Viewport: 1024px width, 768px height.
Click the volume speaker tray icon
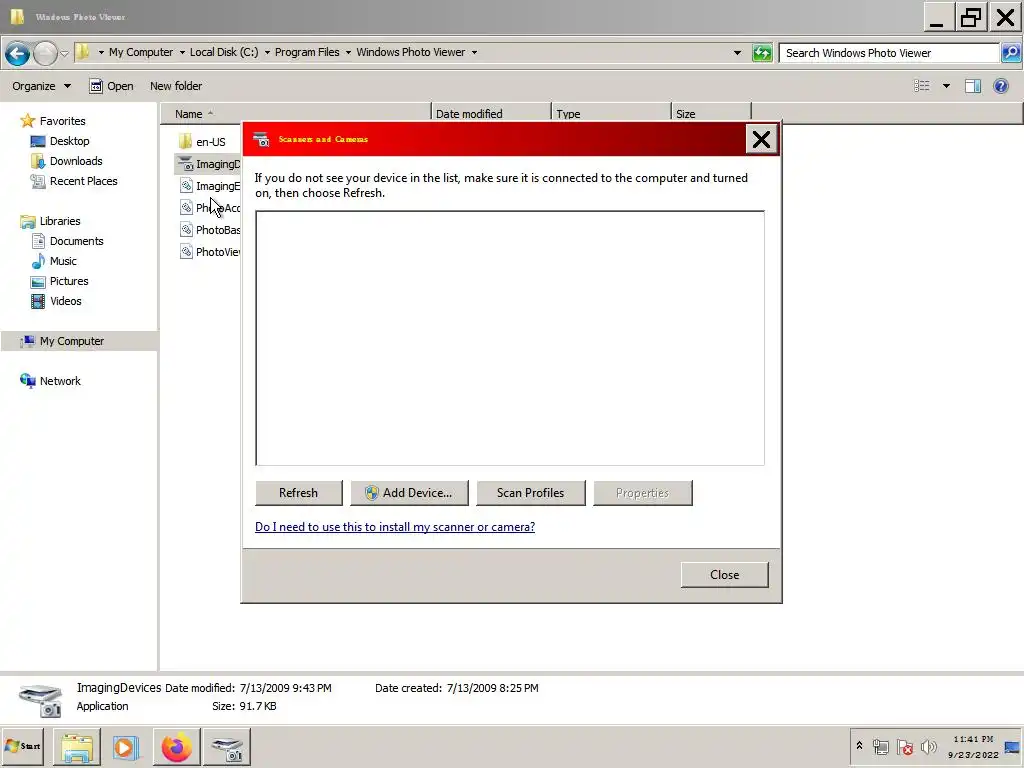[x=928, y=746]
